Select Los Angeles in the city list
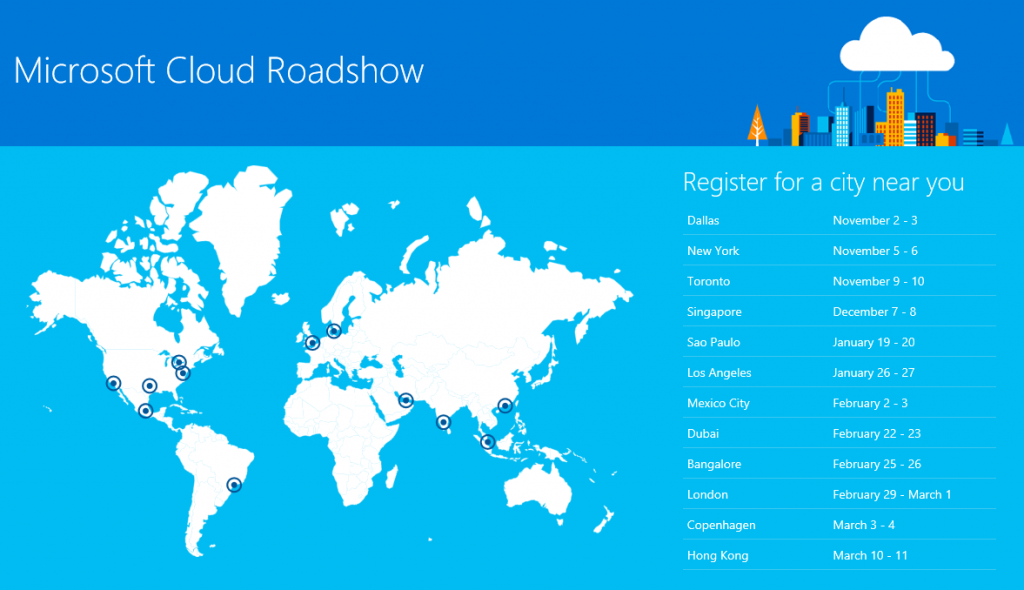 pos(719,373)
